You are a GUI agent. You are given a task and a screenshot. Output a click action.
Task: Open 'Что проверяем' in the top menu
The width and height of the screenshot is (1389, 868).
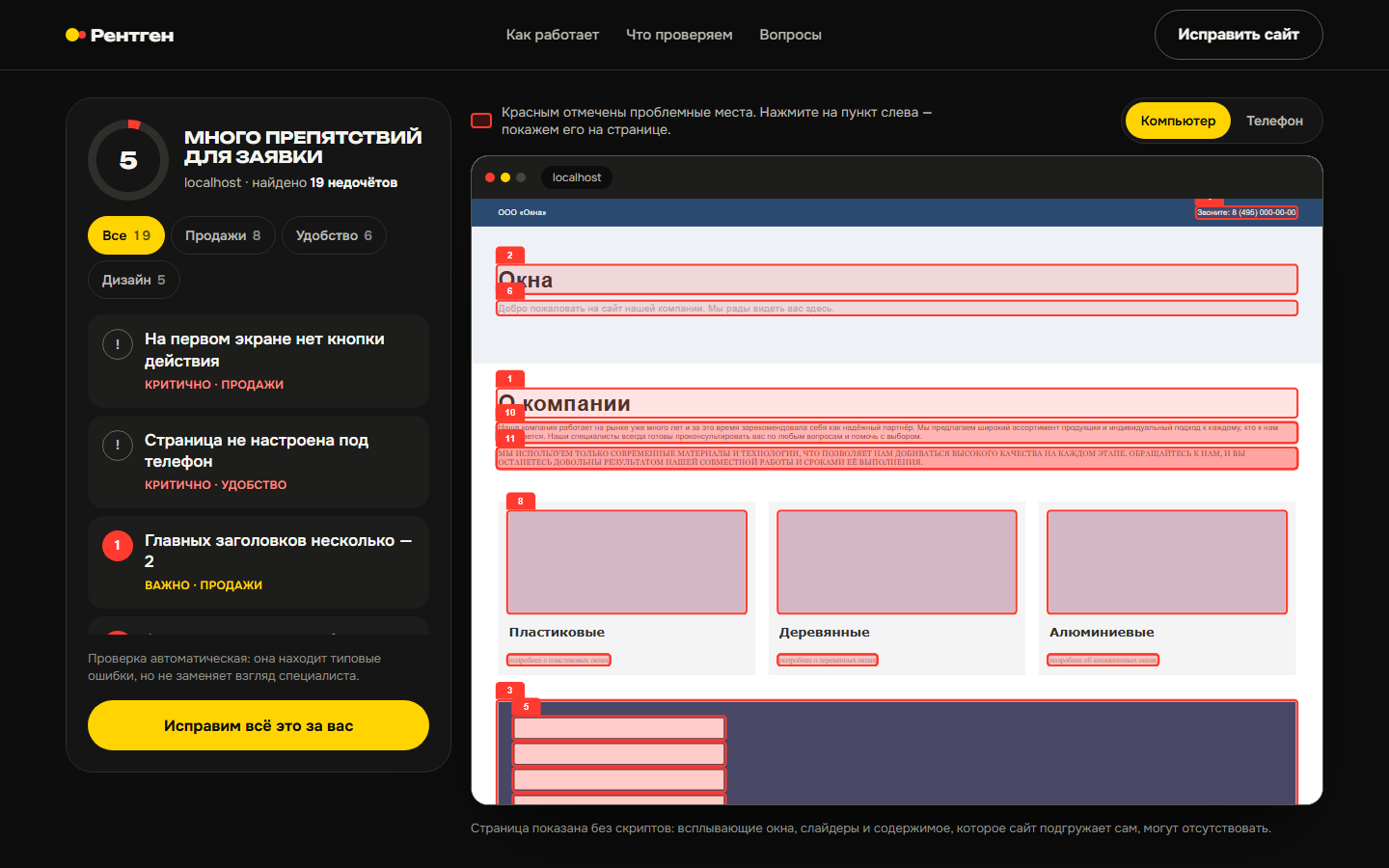tap(679, 35)
